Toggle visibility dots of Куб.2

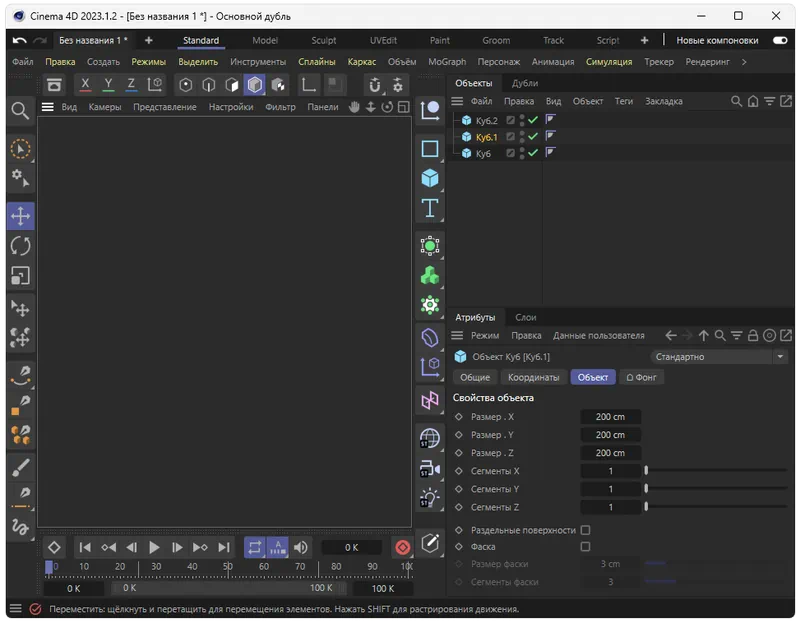tap(521, 120)
